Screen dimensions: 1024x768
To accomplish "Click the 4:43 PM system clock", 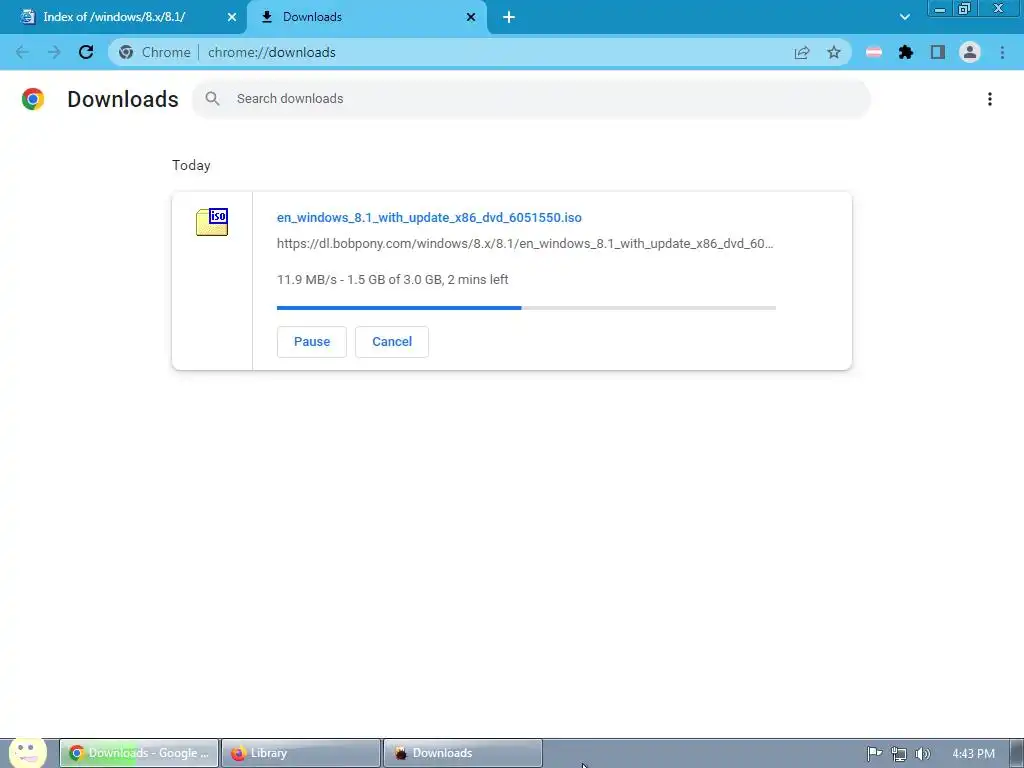I will (x=973, y=754).
